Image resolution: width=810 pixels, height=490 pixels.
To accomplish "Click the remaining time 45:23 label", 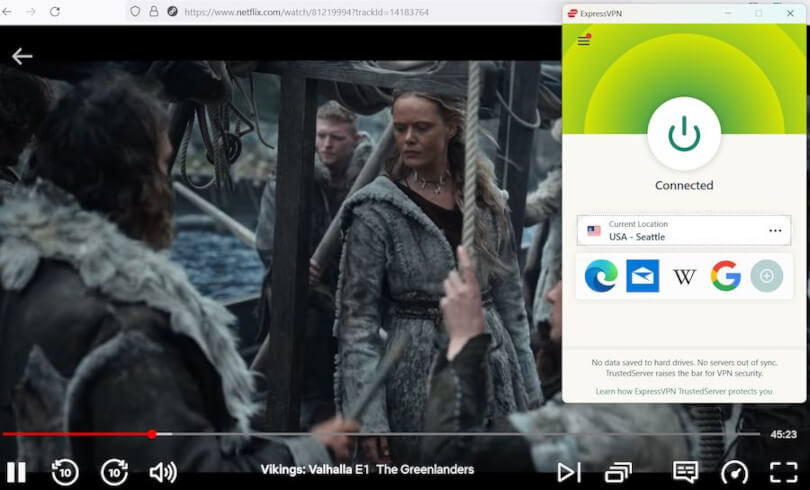I will pos(784,434).
